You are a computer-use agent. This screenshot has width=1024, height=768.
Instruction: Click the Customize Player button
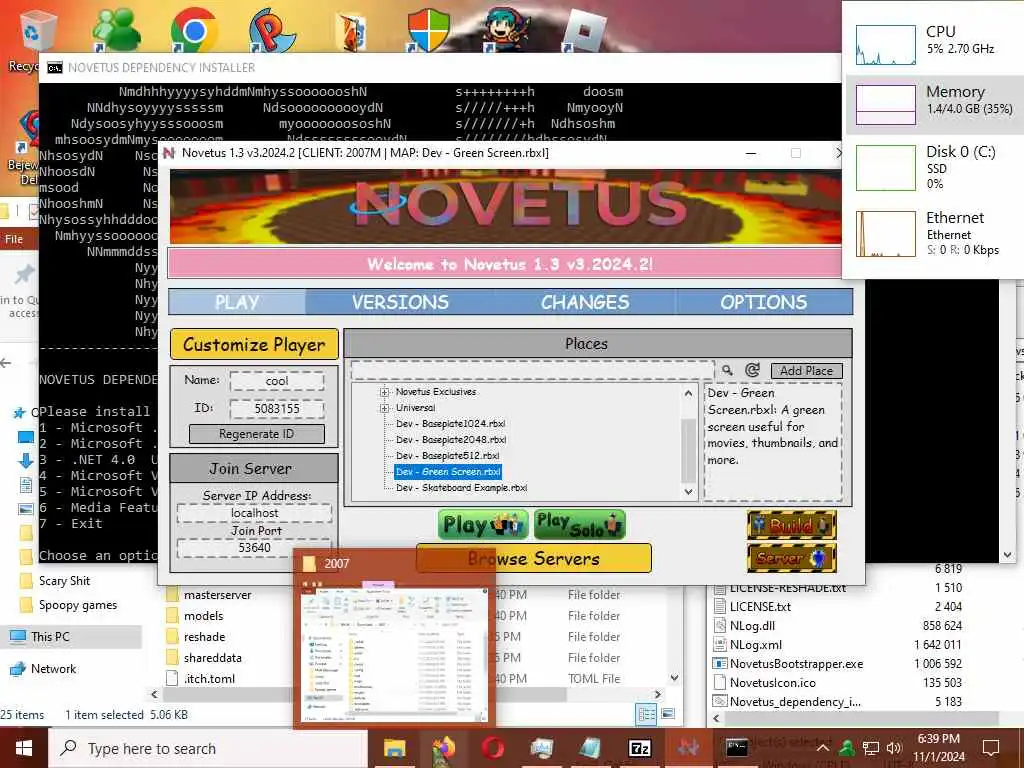[x=254, y=344]
